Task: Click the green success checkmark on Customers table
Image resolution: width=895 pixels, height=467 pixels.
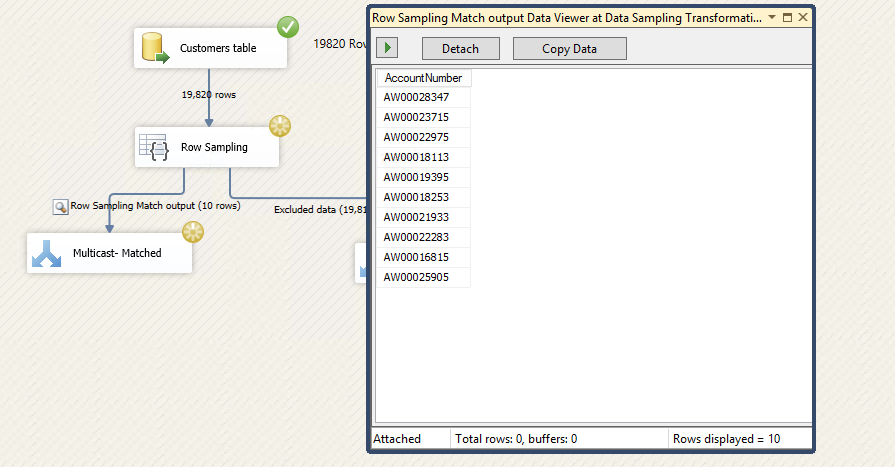Action: 288,27
